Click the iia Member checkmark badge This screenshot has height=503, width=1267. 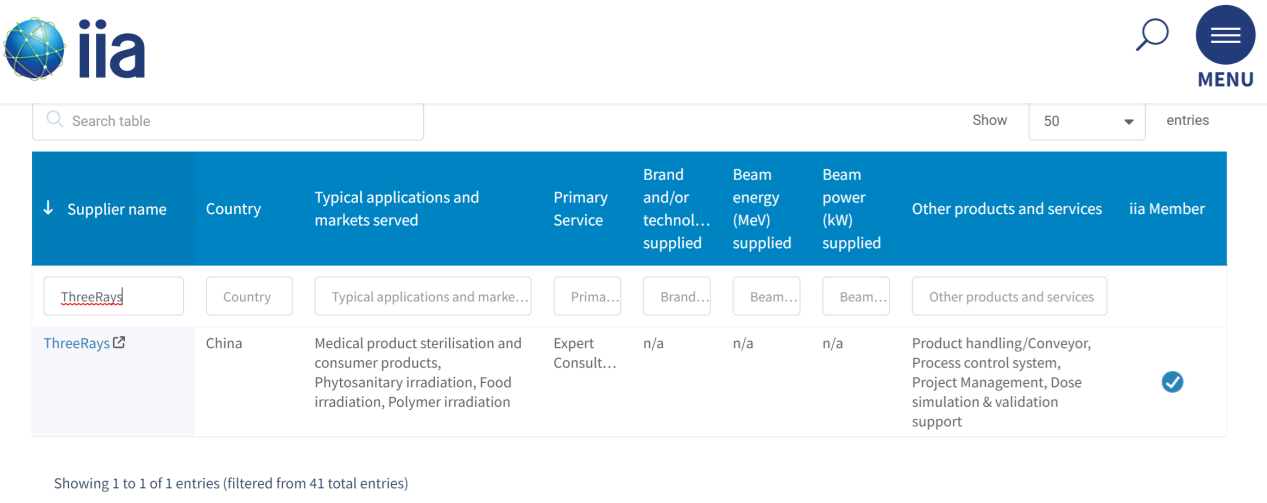(x=1172, y=382)
